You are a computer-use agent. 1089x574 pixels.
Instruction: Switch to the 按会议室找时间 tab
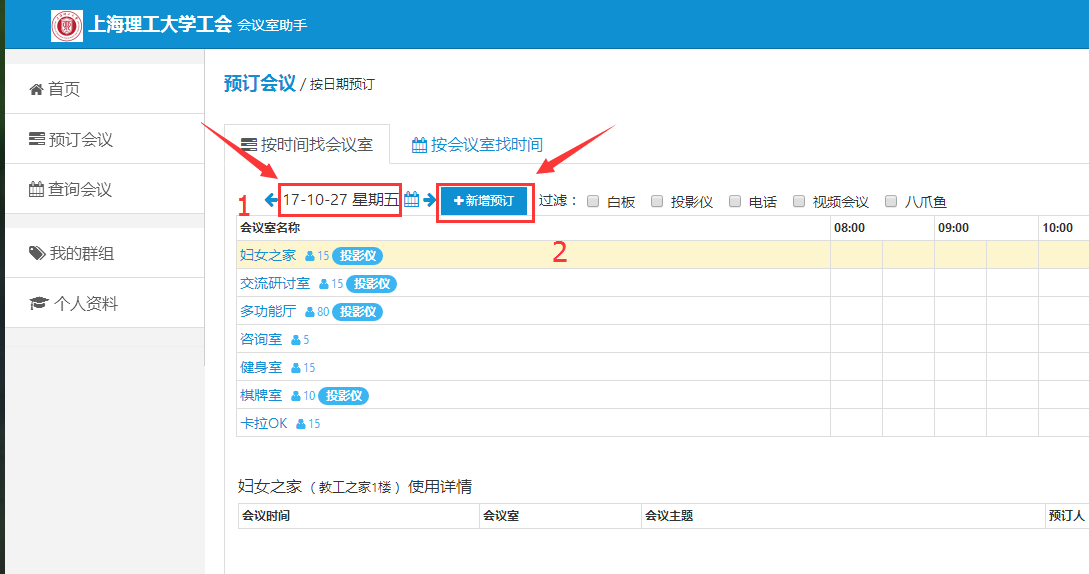pyautogui.click(x=477, y=145)
